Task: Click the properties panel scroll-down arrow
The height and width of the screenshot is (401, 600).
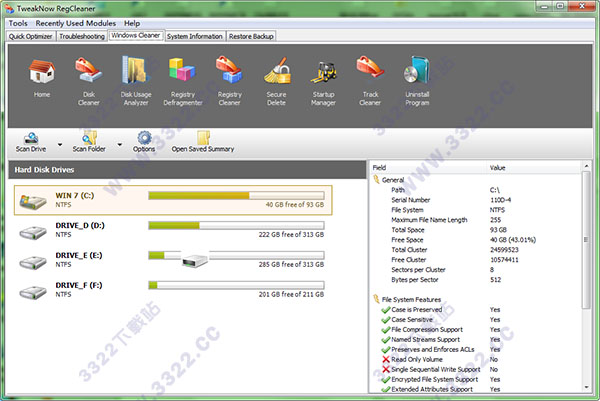Action: point(586,388)
